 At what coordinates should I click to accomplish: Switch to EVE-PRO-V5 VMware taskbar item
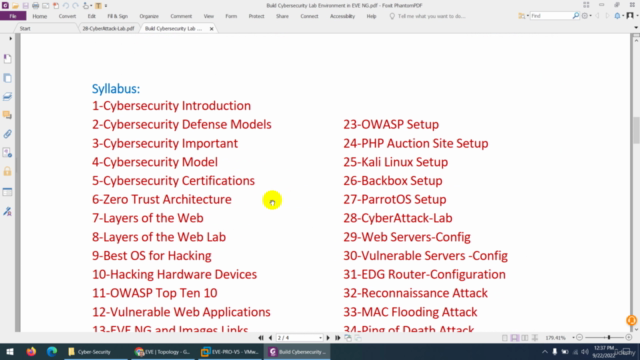[230, 351]
